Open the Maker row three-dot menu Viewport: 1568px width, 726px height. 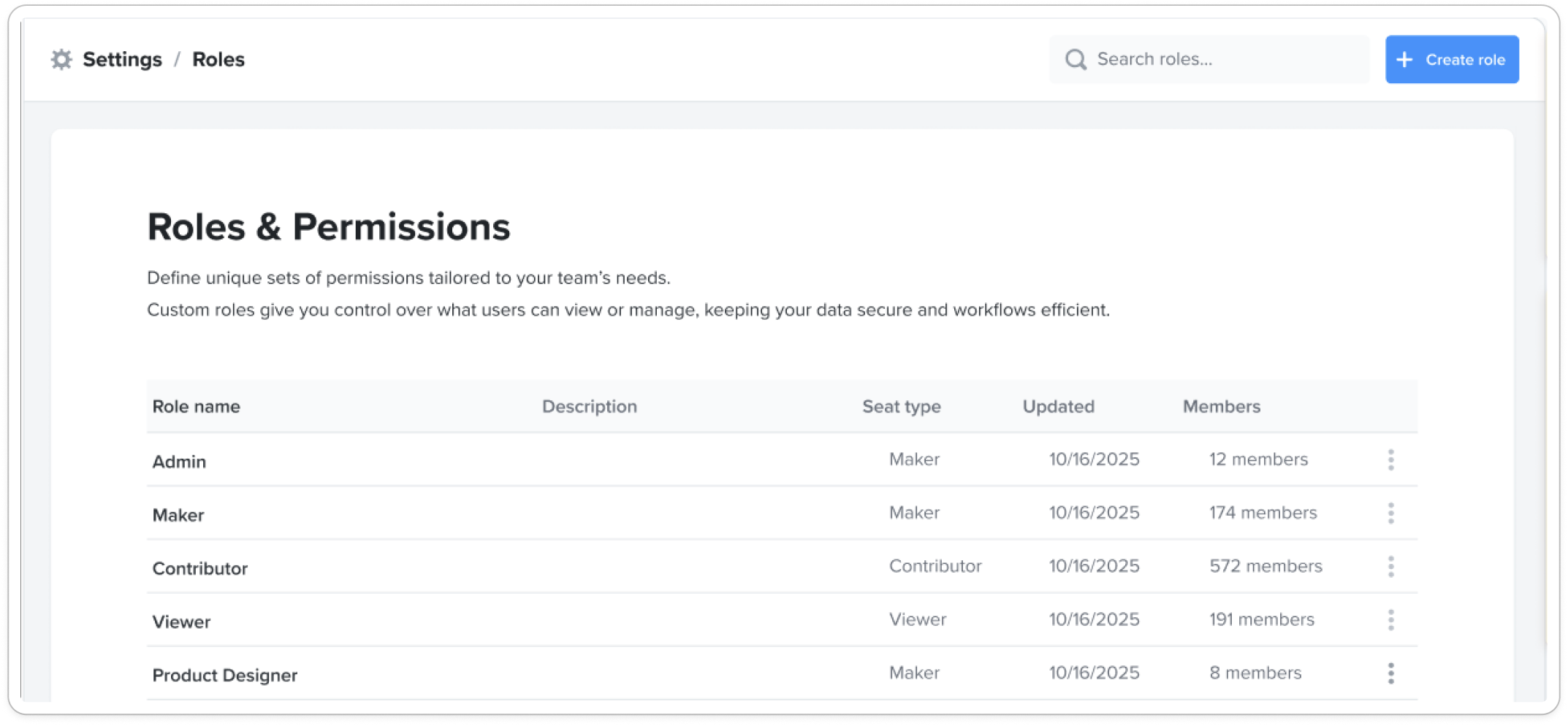(1390, 513)
